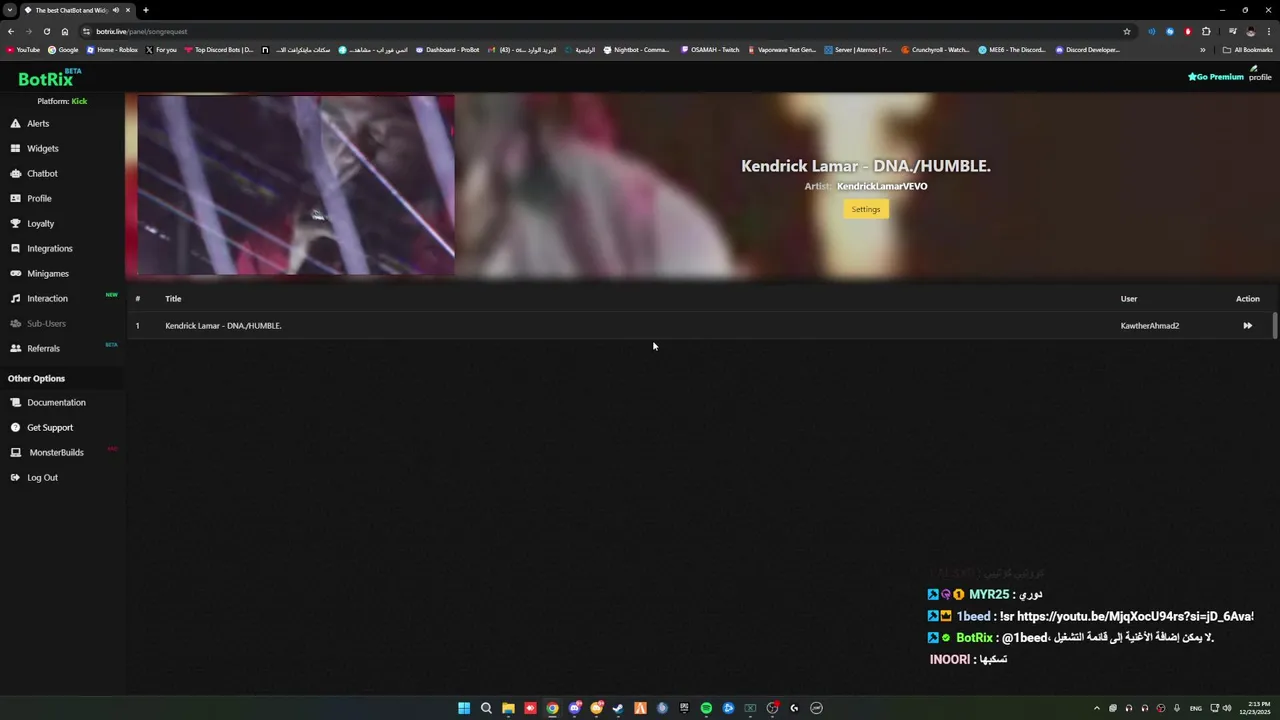
Task: Open the Crunchyroll bookmark
Action: (x=935, y=50)
